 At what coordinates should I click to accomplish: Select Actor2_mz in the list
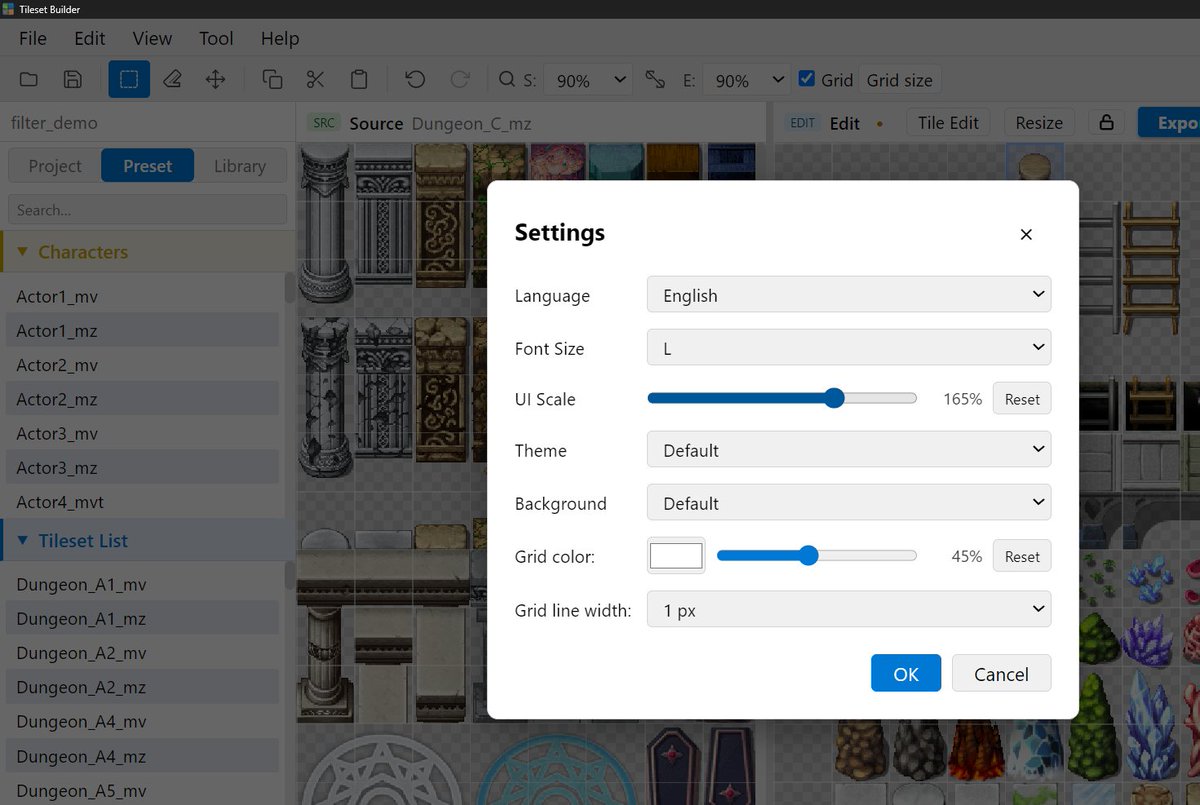(x=142, y=399)
